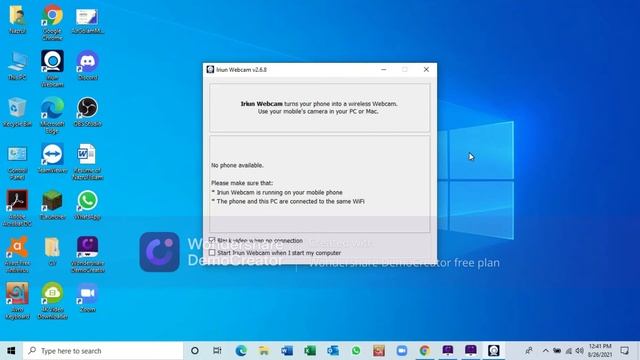
Task: Open Cortana from the taskbar
Action: (x=195, y=351)
